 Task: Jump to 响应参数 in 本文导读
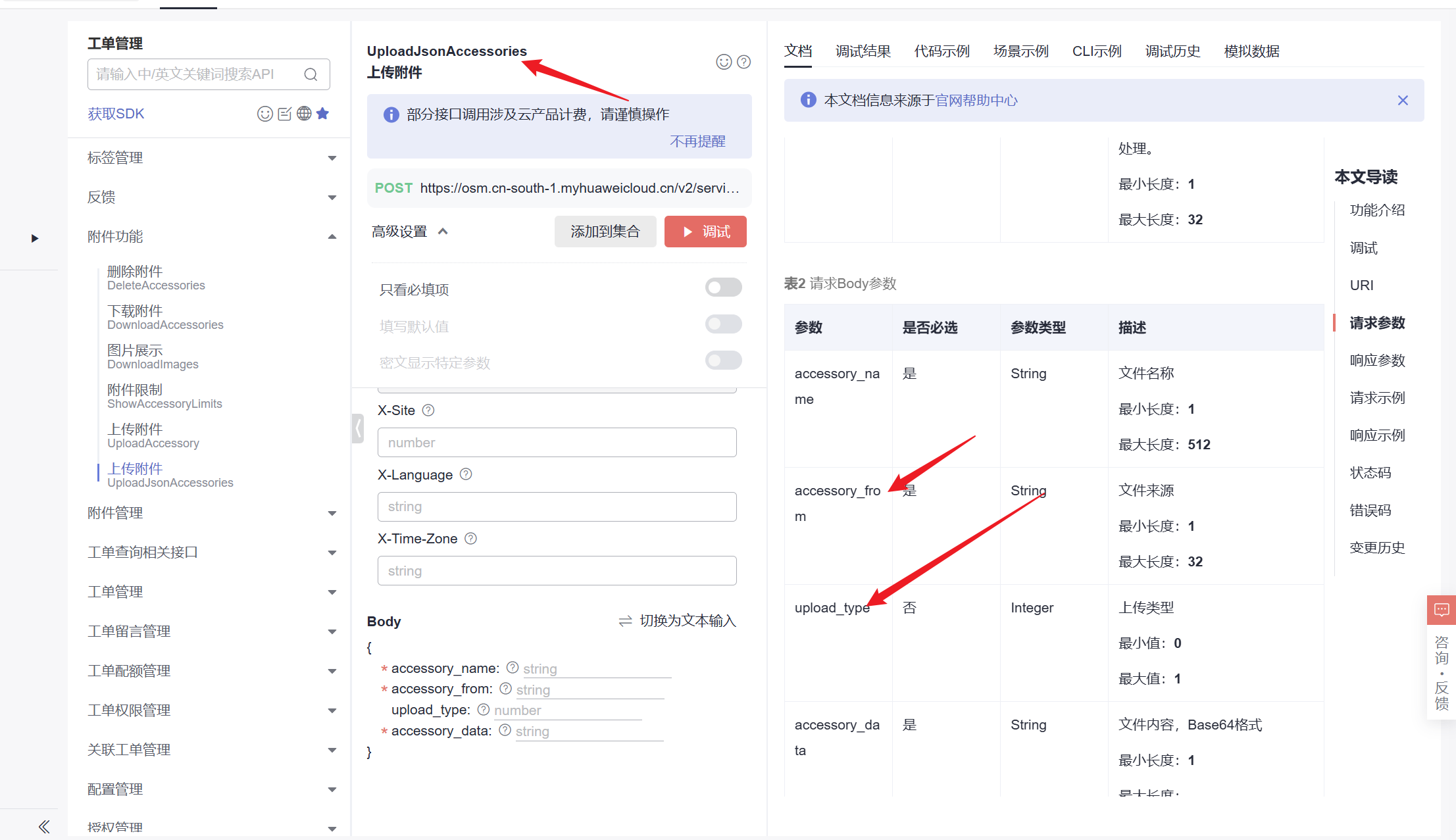tap(1377, 360)
